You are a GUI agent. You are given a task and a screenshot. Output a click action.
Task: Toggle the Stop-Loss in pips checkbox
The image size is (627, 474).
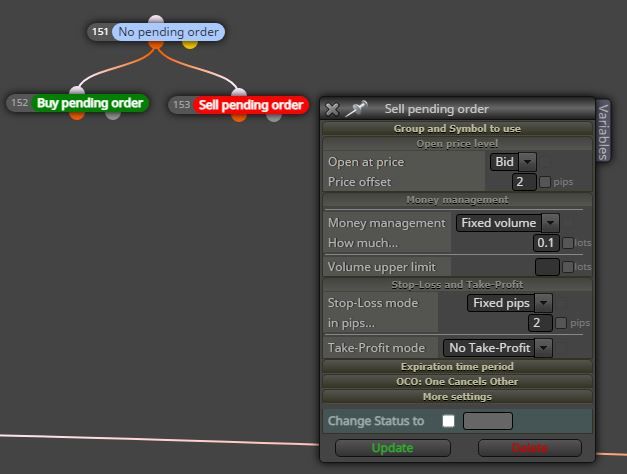(561, 323)
